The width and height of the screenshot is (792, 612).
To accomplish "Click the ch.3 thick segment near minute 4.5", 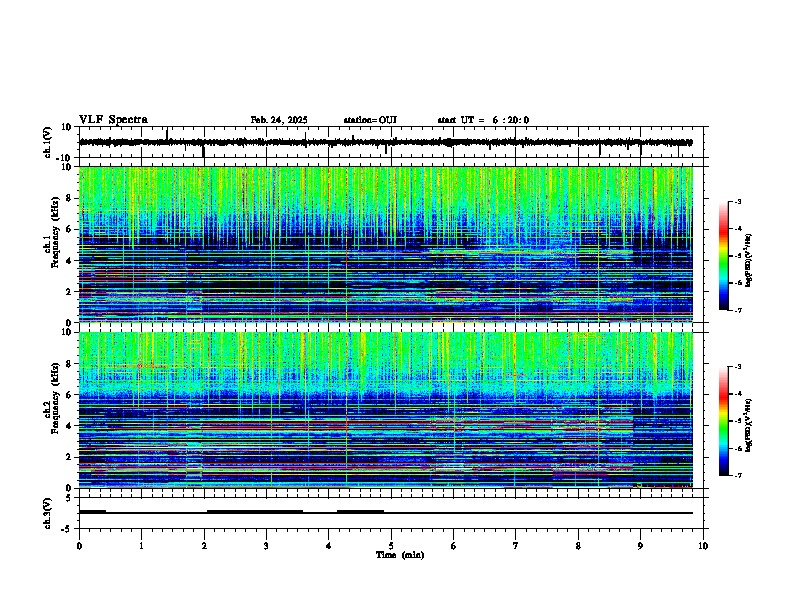I will tap(361, 512).
